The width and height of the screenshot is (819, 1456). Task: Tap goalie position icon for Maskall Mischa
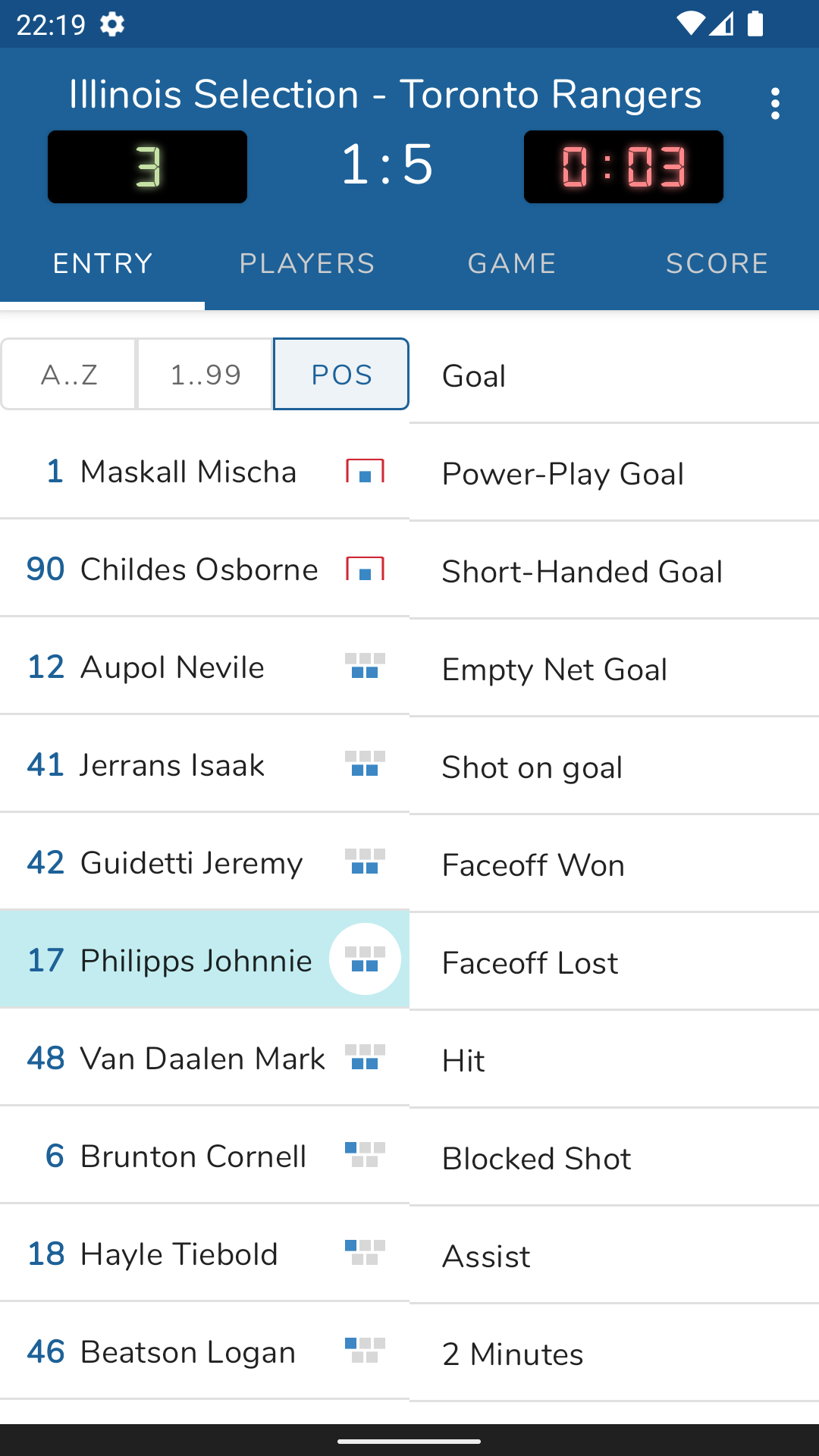click(365, 472)
